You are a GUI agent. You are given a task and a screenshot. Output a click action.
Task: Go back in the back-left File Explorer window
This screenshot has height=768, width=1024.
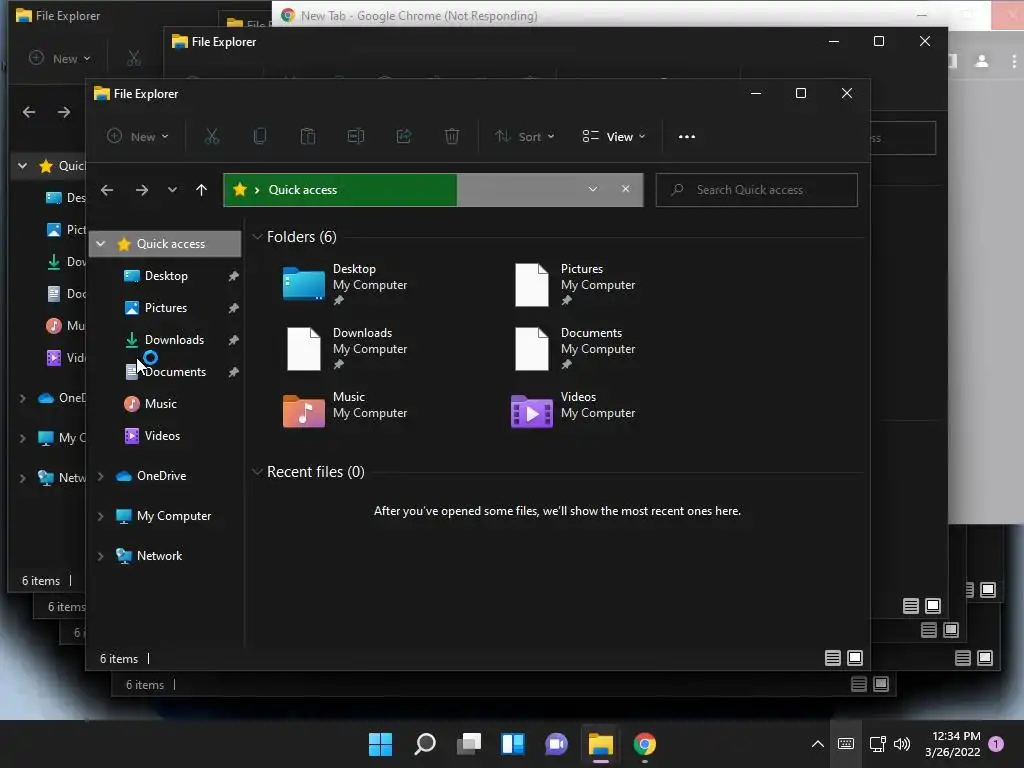[29, 112]
